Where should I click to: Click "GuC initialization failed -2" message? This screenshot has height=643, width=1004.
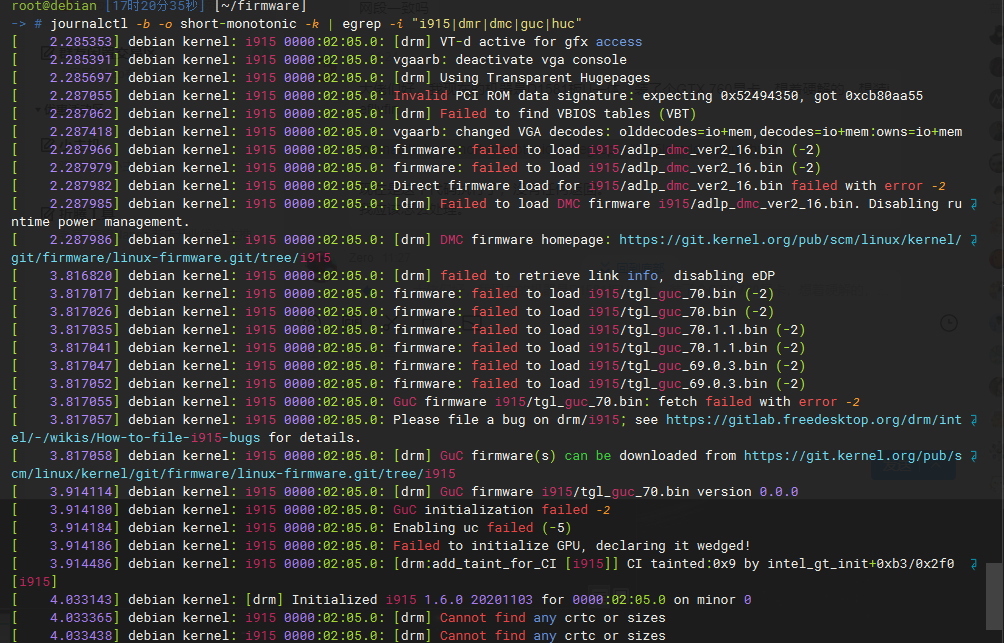coord(501,509)
